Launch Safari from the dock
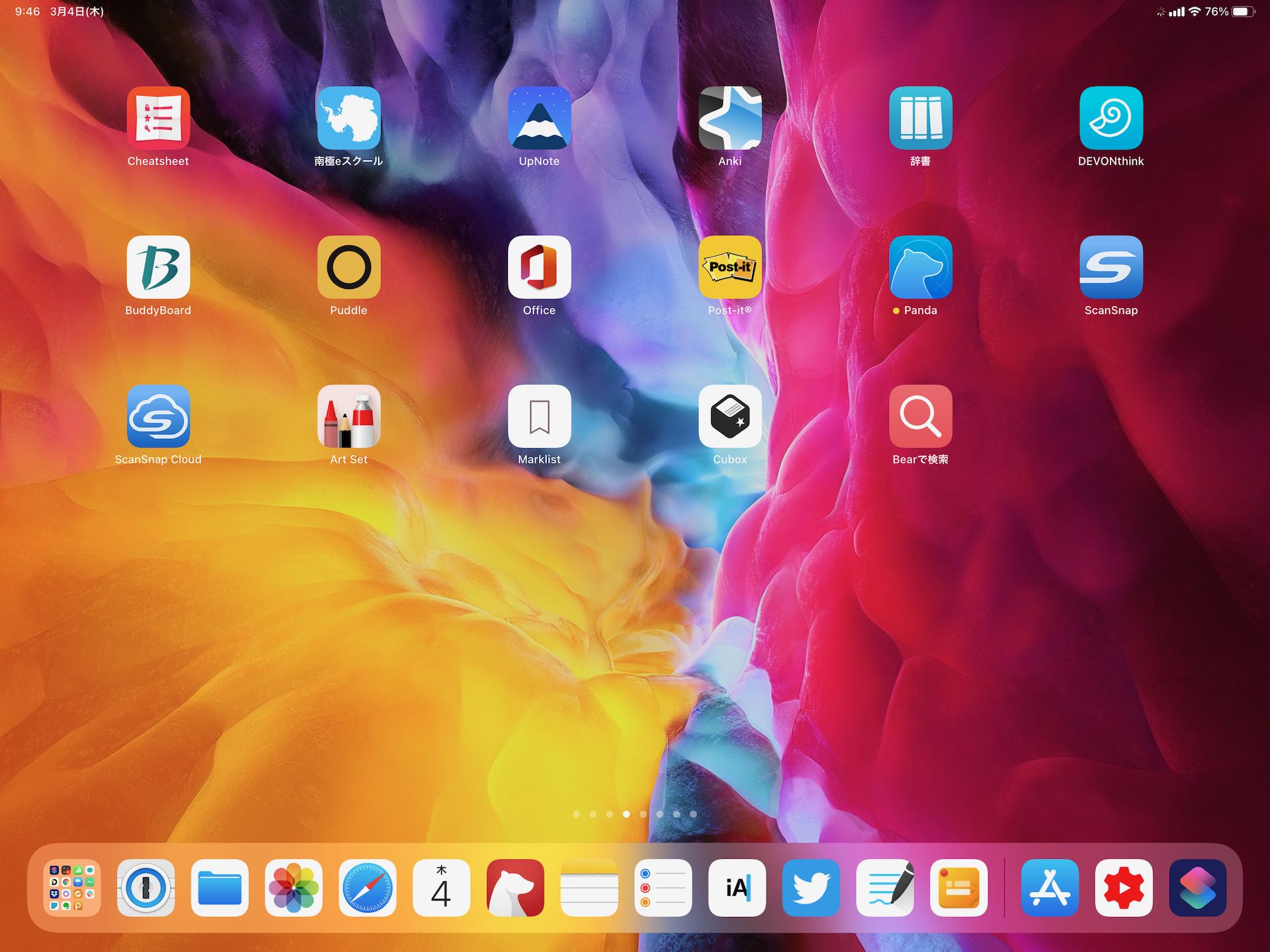1270x952 pixels. 368,888
